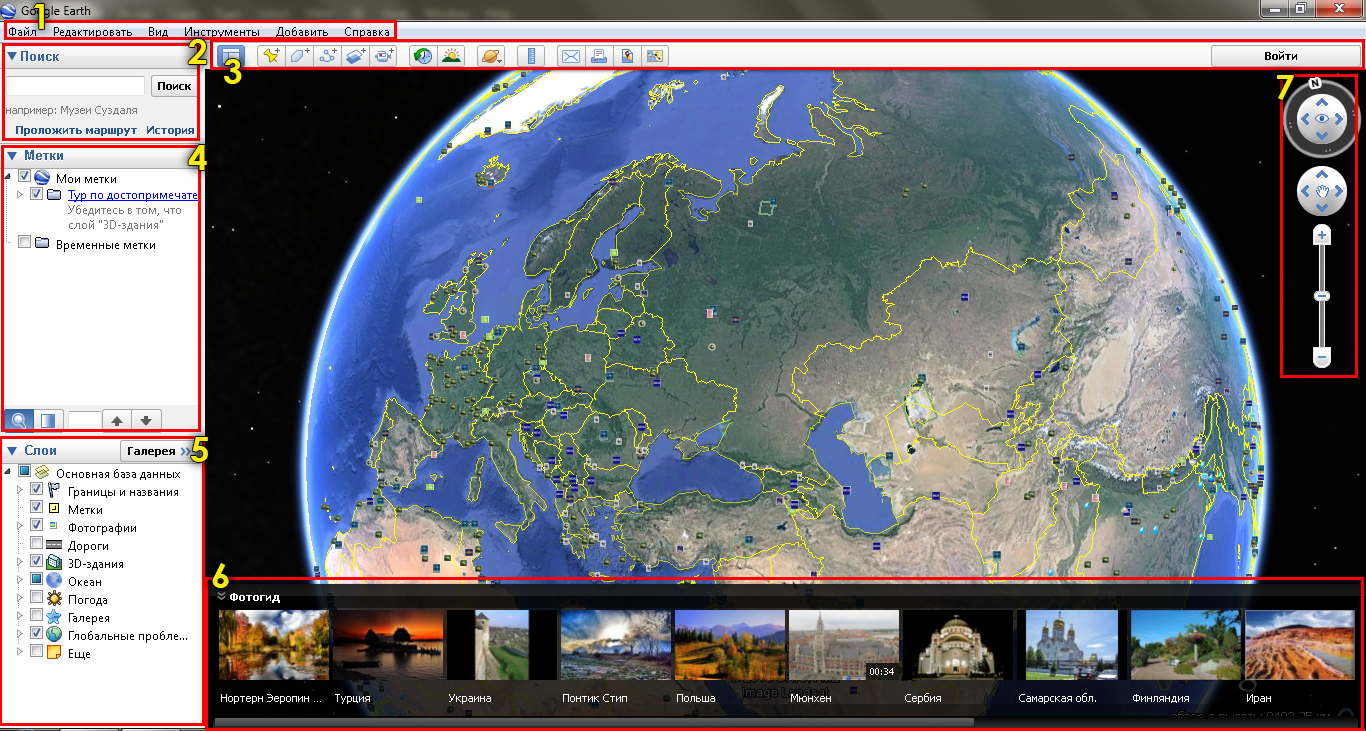The height and width of the screenshot is (731, 1366).
Task: Enable the Дороги layer checkbox
Action: coord(37,544)
